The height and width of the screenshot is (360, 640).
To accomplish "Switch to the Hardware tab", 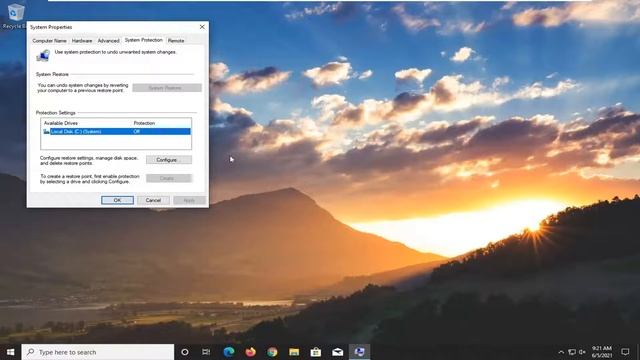I will click(x=82, y=41).
